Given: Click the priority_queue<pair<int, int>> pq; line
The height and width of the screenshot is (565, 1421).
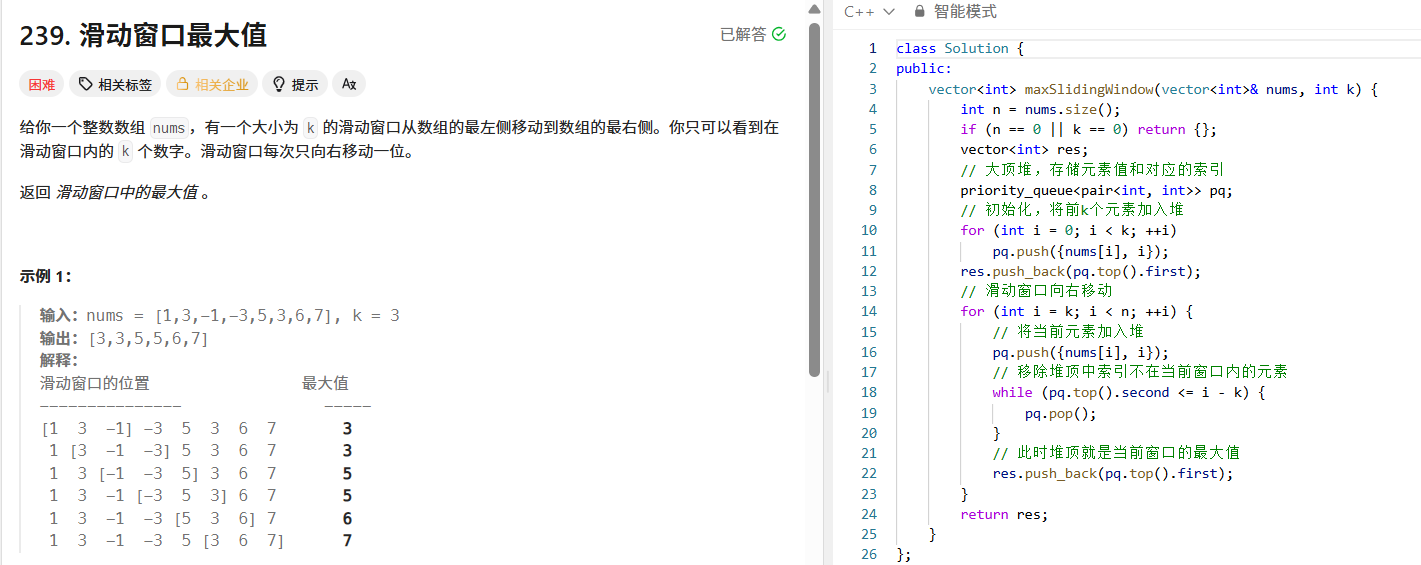Looking at the screenshot, I should click(x=1096, y=190).
